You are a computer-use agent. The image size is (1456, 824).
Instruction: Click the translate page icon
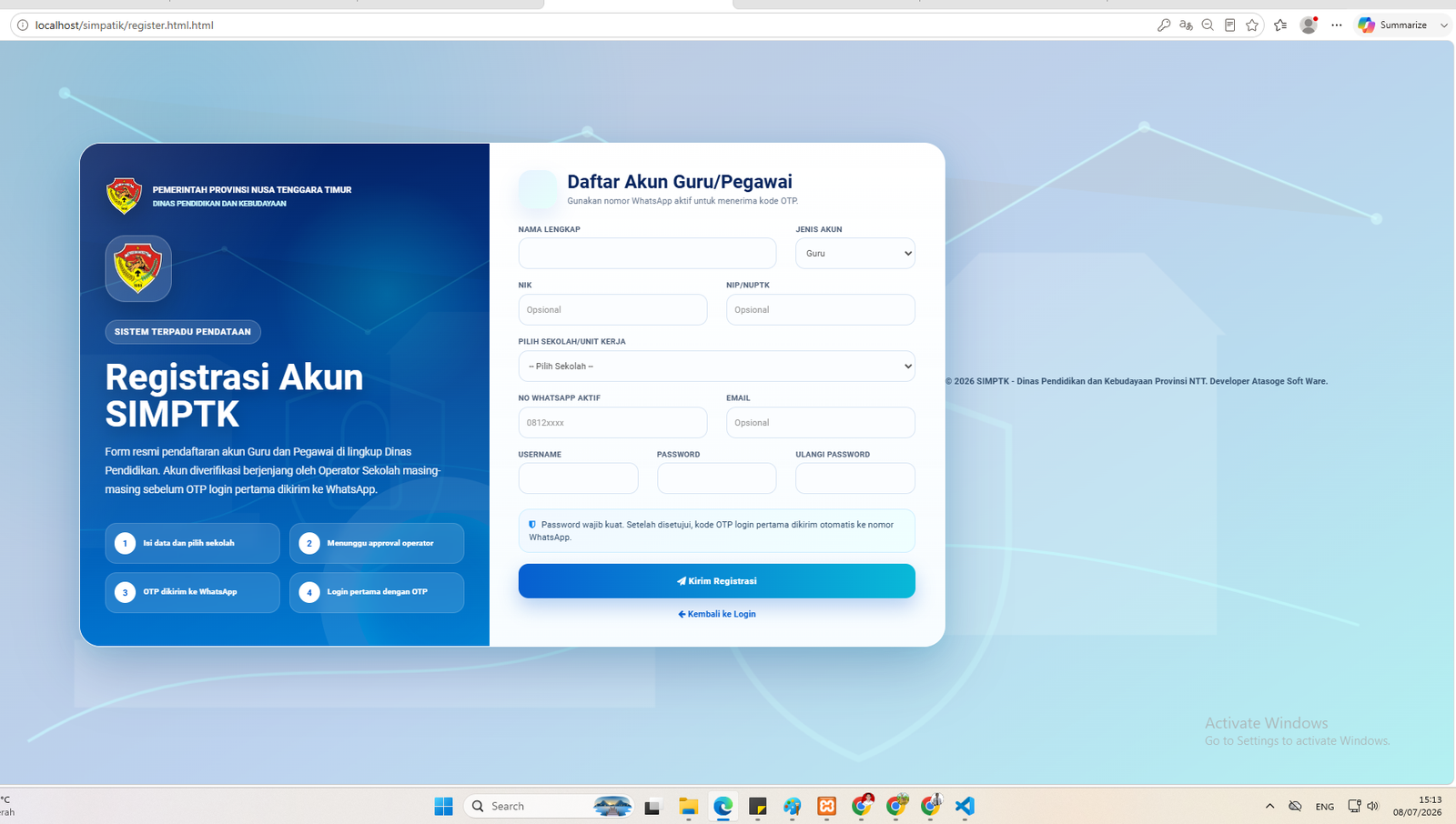coord(1186,25)
